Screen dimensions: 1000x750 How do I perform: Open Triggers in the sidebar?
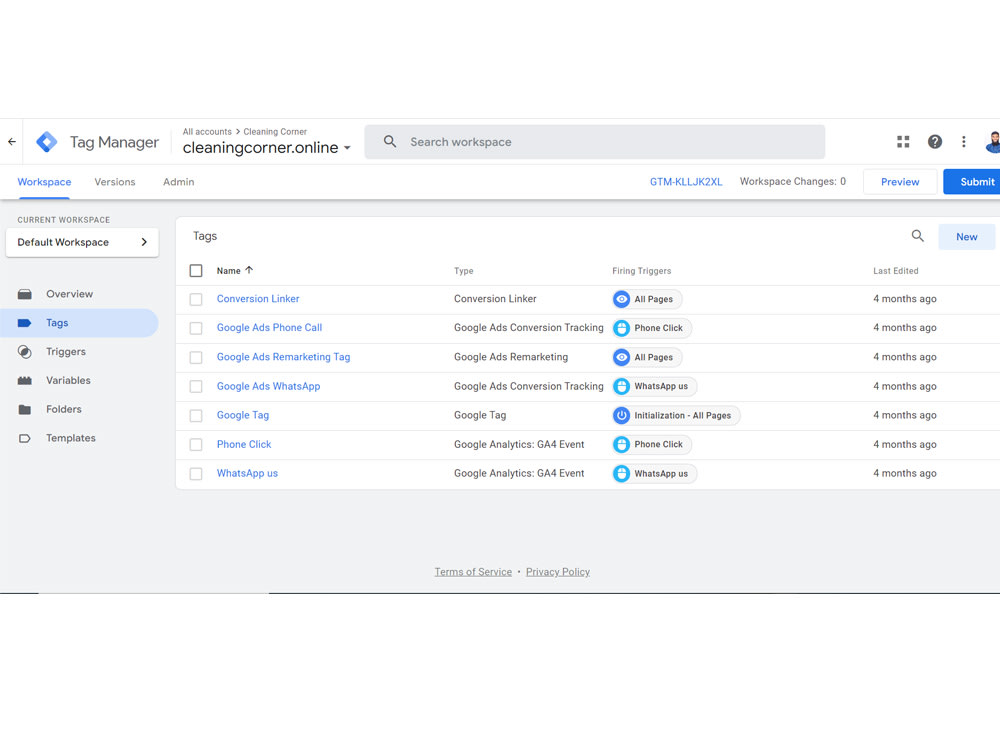66,351
